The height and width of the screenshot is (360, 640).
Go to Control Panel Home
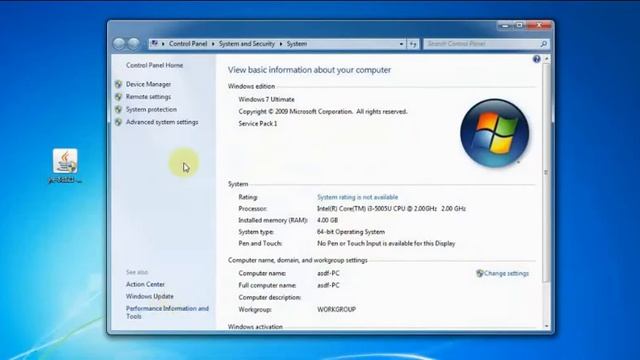[154, 65]
